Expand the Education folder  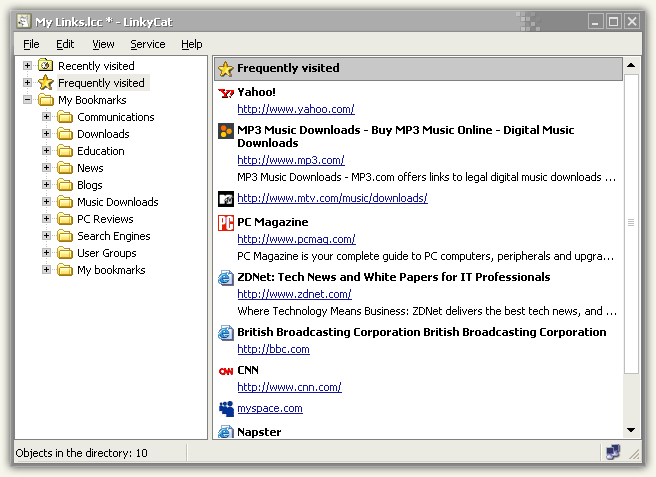point(46,151)
